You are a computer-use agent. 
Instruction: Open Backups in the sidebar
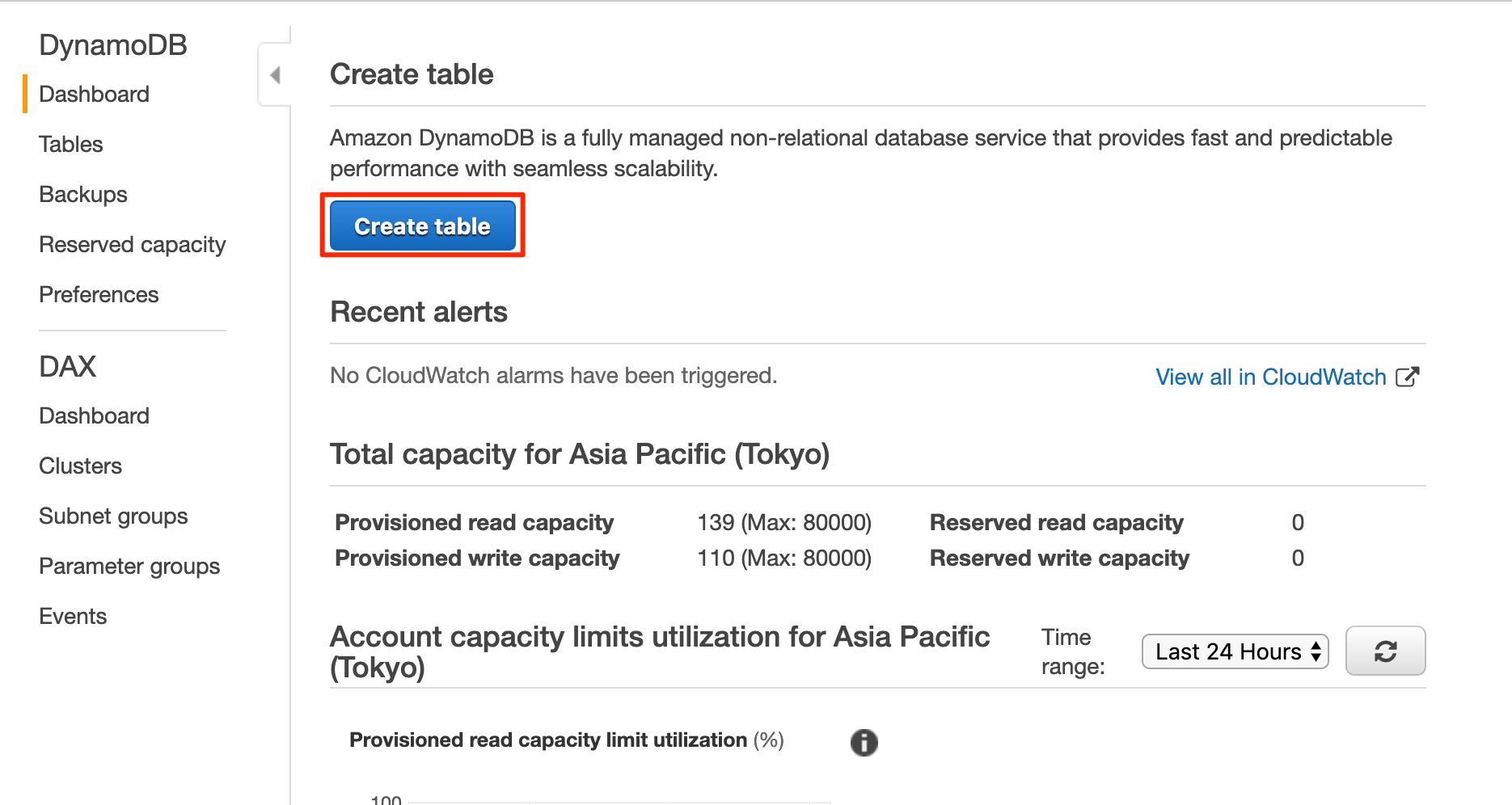coord(83,194)
